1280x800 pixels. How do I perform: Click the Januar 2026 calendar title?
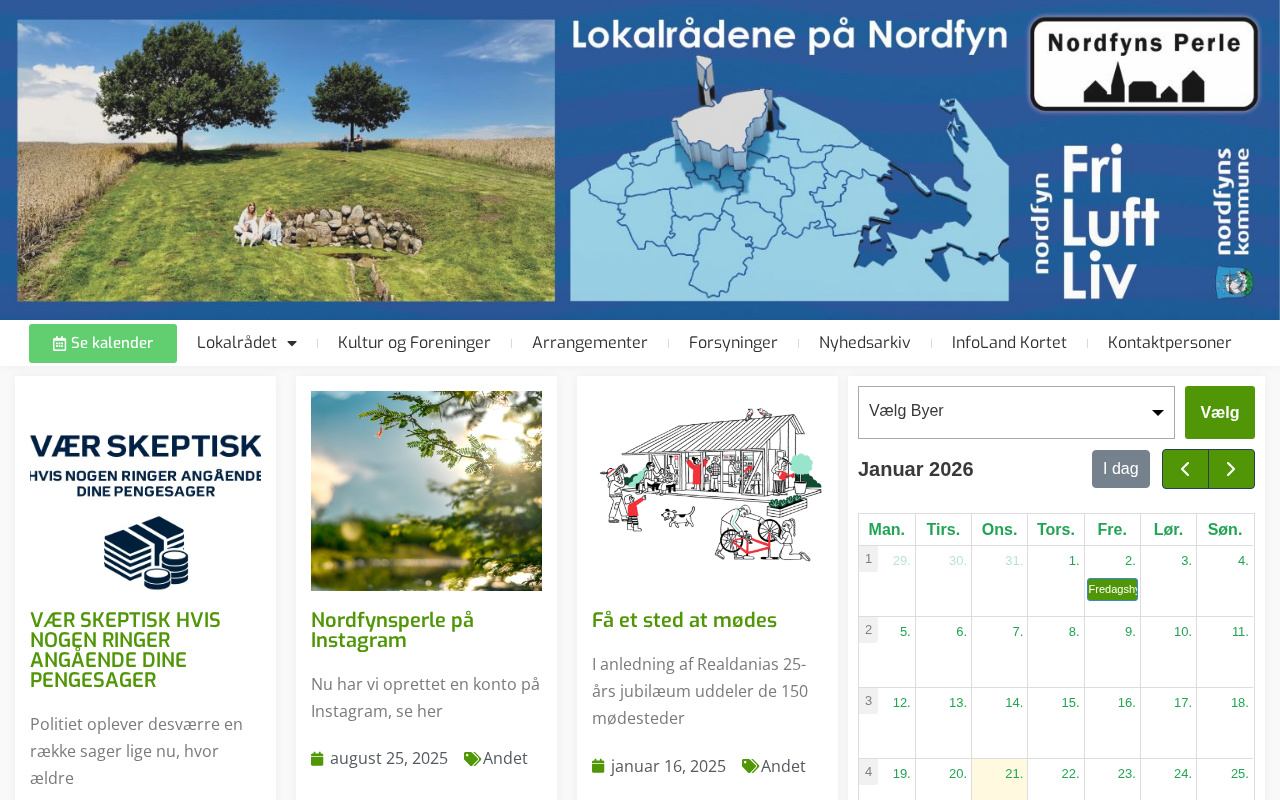915,469
